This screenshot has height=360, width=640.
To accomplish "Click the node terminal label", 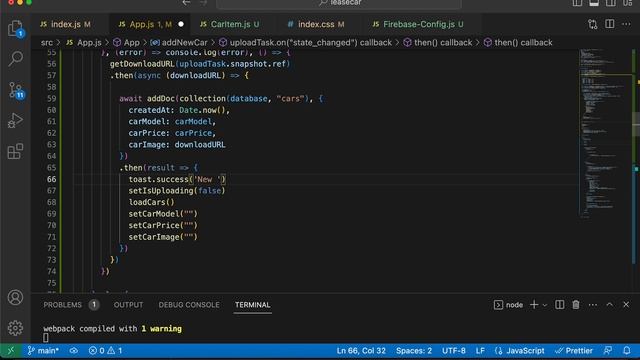I will click(x=509, y=304).
